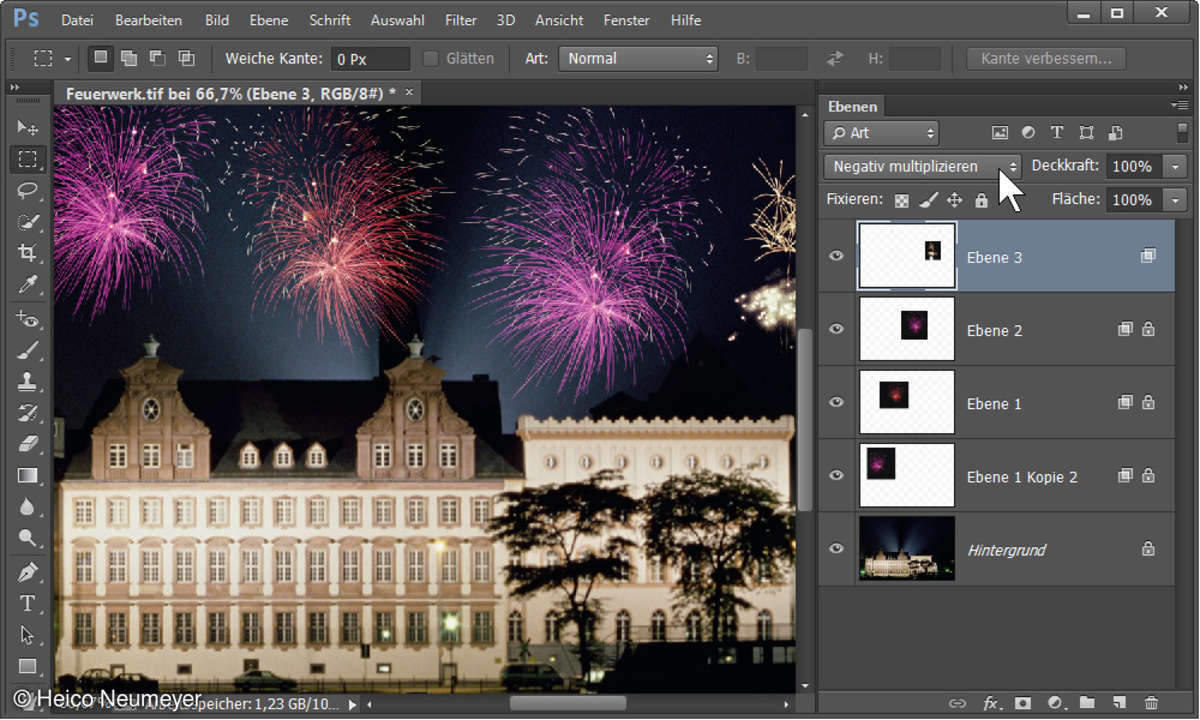1200x720 pixels.
Task: Toggle lock all for the layer
Action: [x=981, y=200]
